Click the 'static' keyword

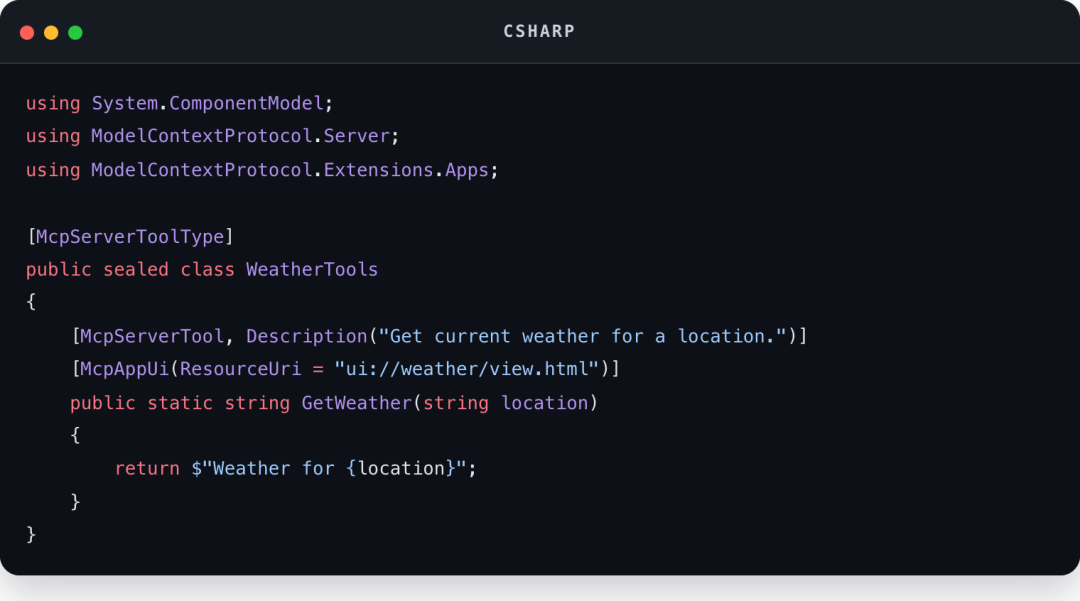pyautogui.click(x=180, y=403)
